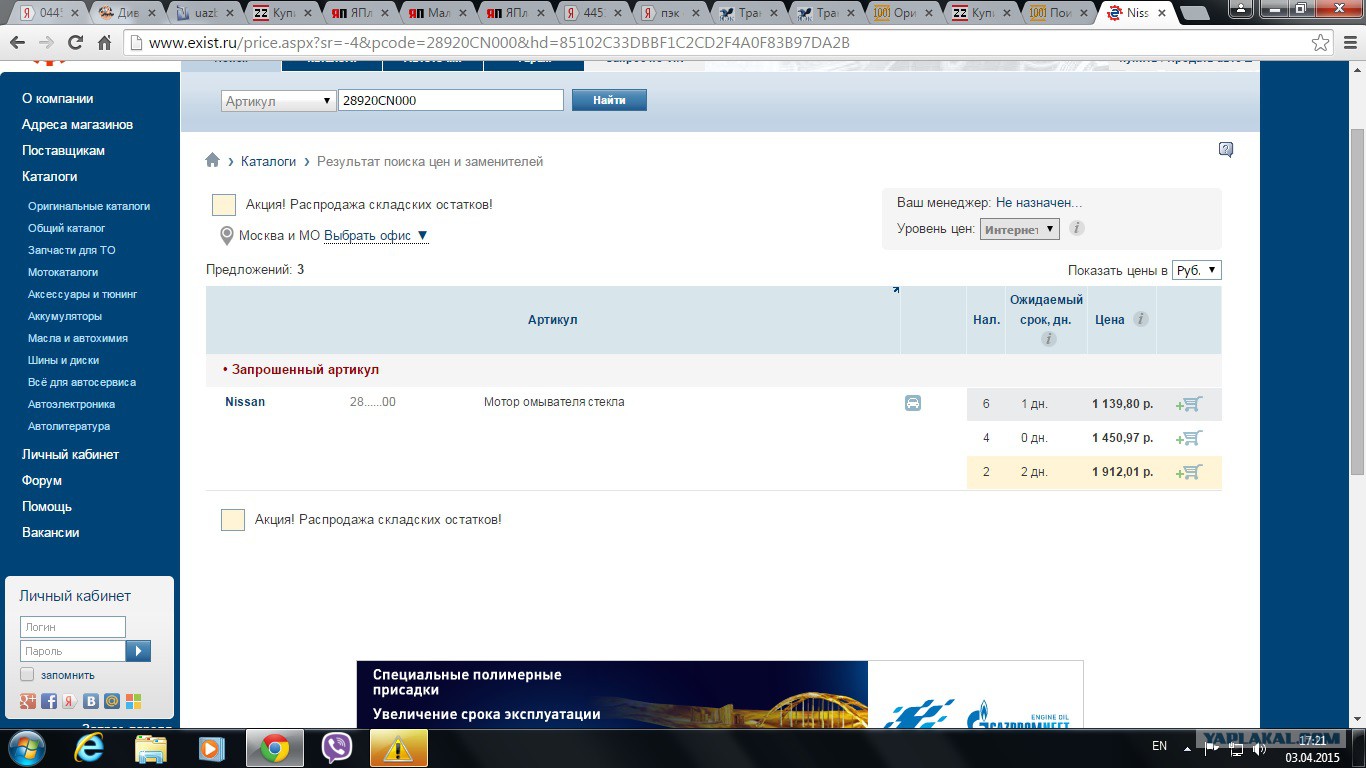
Task: Sign in with Facebook icon
Action: coord(49,701)
